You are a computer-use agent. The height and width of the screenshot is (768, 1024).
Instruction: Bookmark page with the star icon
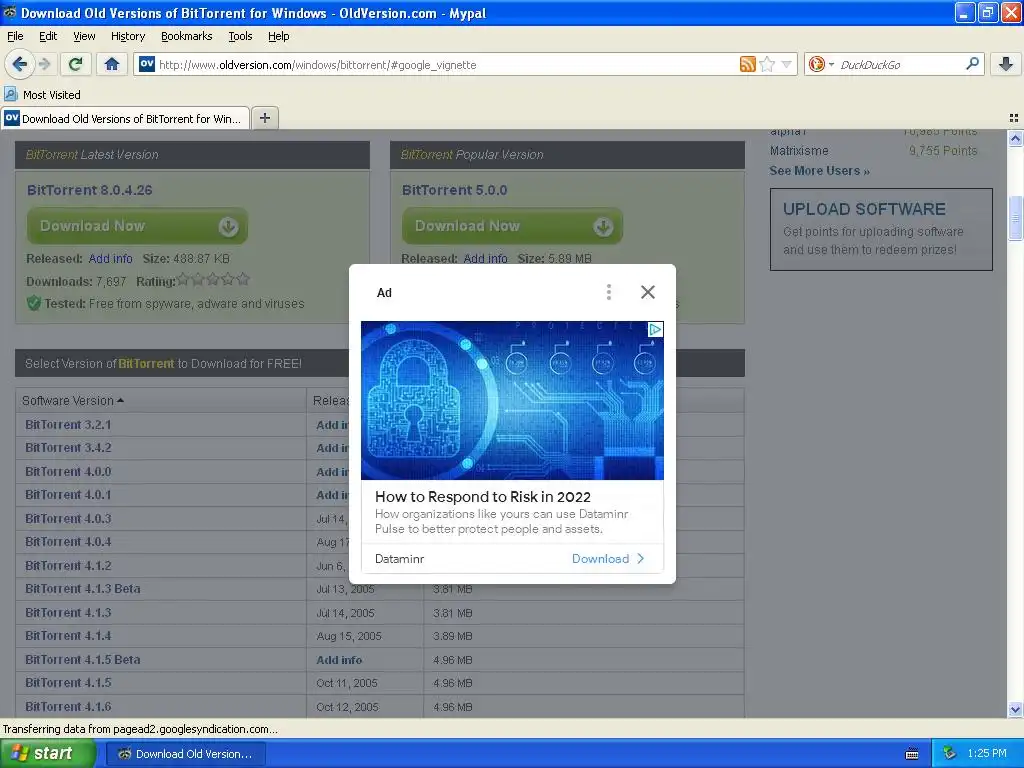click(x=767, y=64)
